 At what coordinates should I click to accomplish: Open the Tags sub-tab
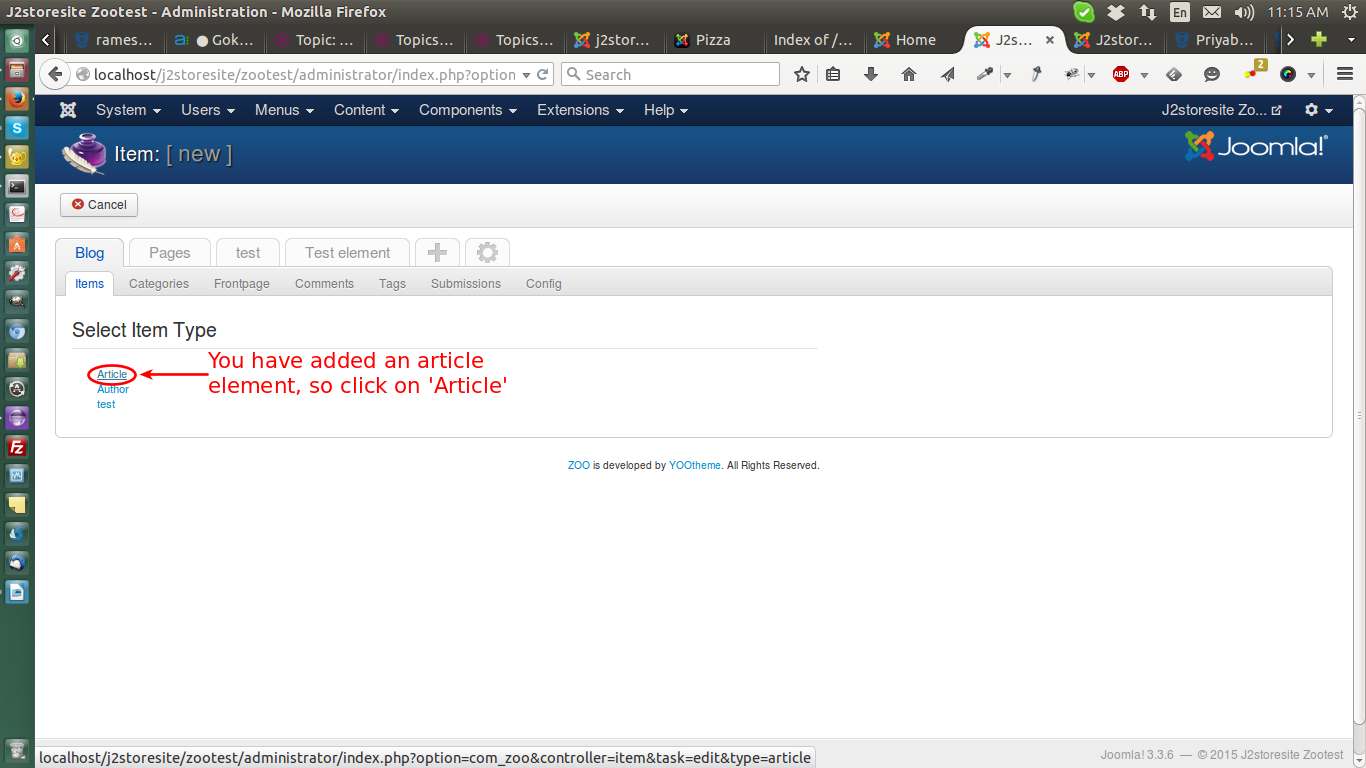pyautogui.click(x=392, y=284)
